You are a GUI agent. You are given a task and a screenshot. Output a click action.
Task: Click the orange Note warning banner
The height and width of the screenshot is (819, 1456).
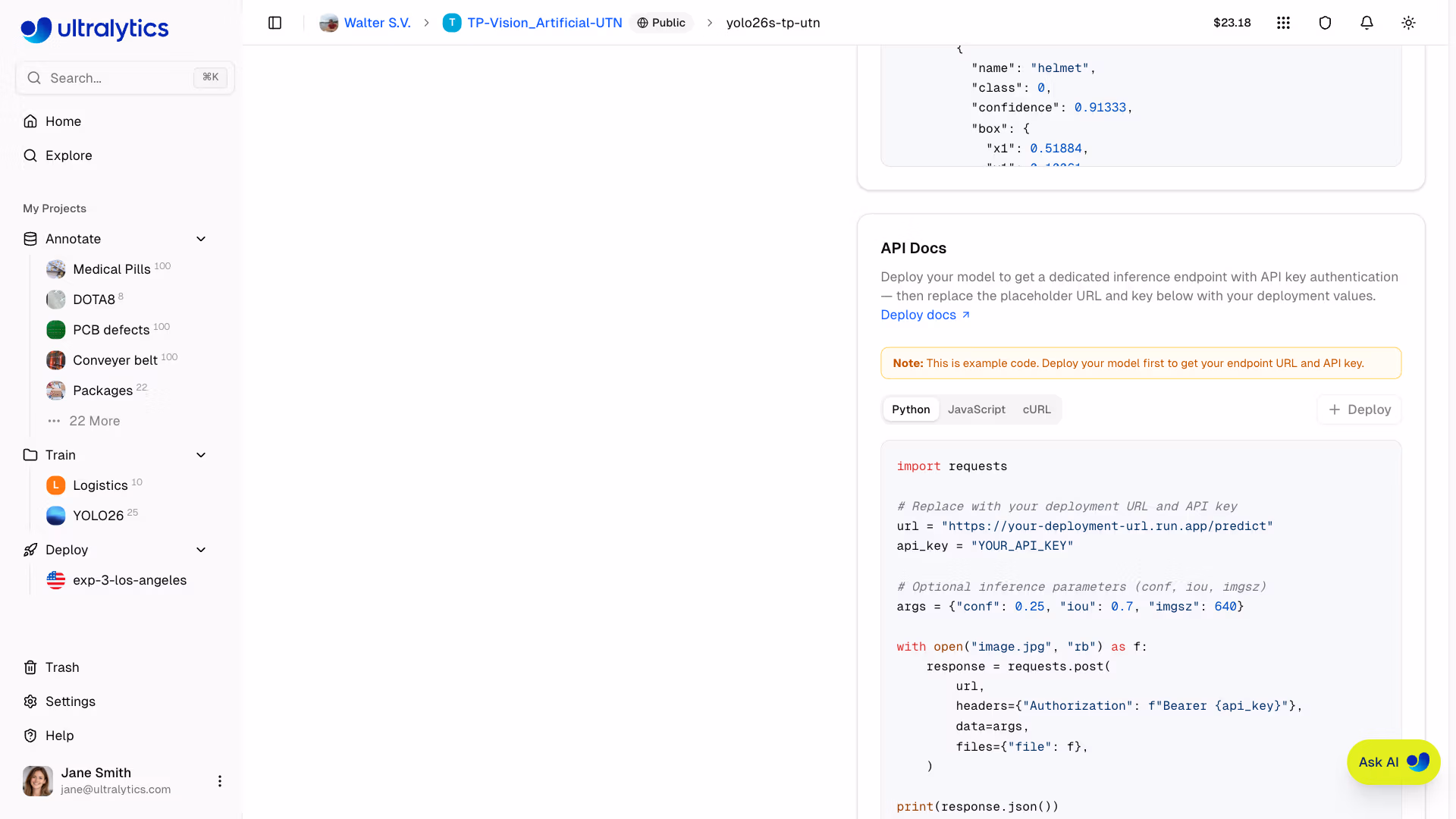coord(1141,363)
